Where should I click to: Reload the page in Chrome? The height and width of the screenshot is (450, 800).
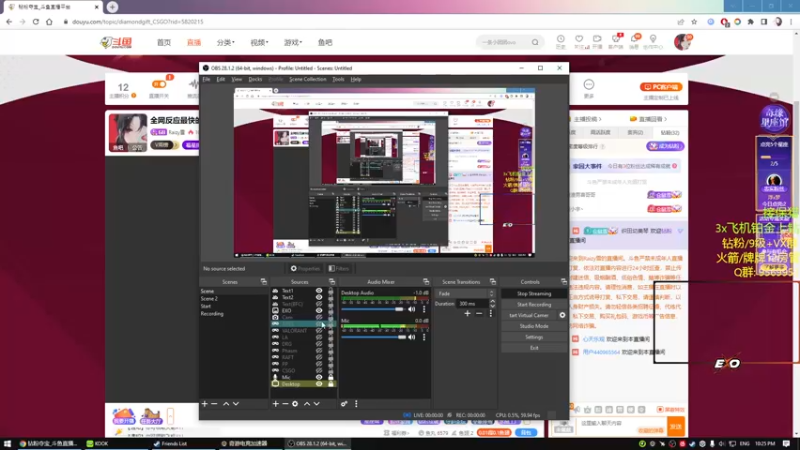pos(36,22)
